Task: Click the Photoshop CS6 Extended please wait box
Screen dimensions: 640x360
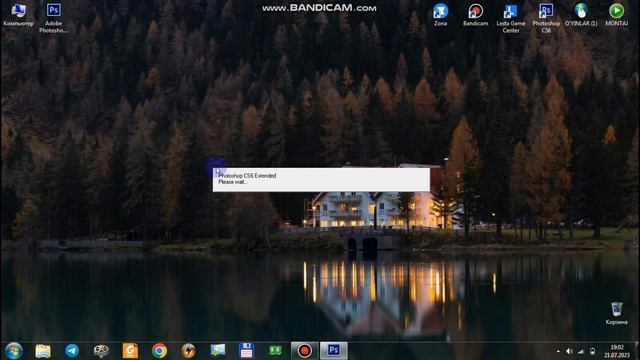Action: pos(321,180)
